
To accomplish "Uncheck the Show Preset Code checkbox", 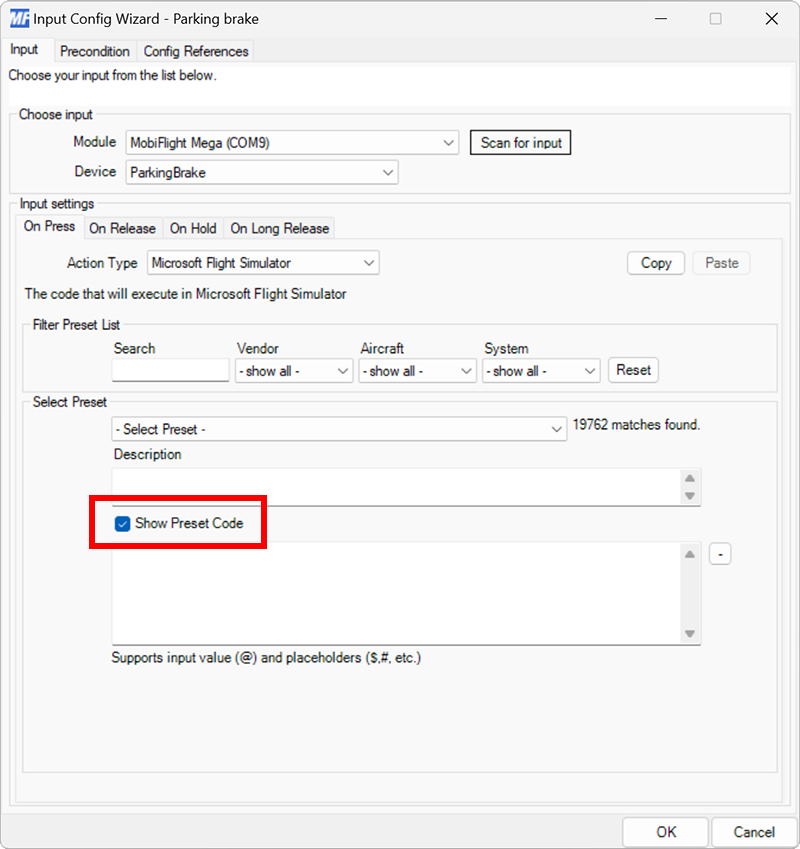I will 122,523.
